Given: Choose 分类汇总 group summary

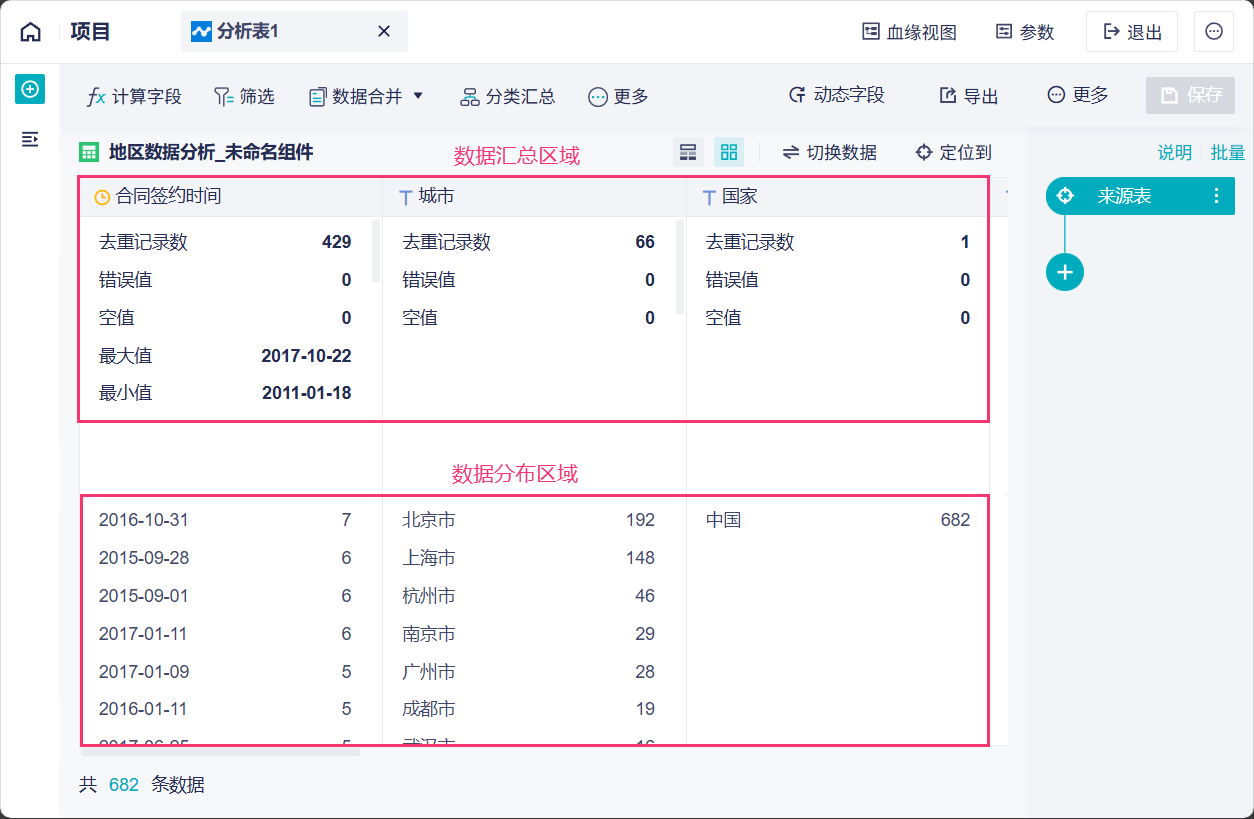Looking at the screenshot, I should tap(508, 96).
